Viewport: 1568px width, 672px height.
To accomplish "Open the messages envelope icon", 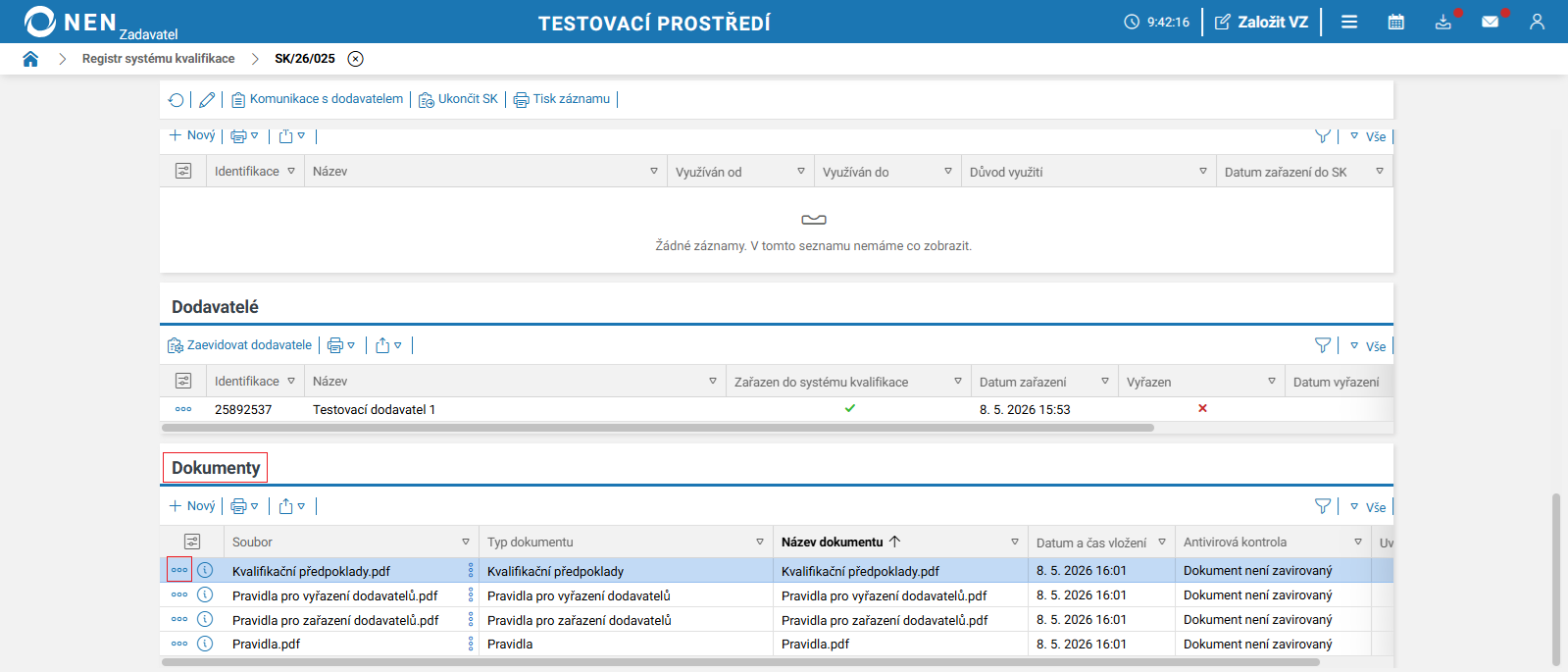I will [x=1491, y=22].
